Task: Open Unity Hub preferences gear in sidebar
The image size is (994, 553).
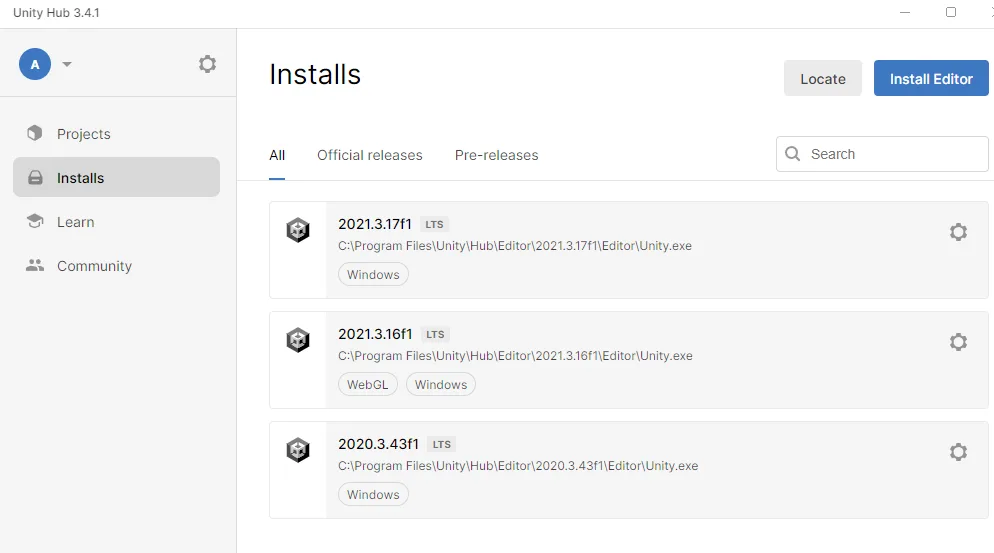Action: click(x=207, y=64)
